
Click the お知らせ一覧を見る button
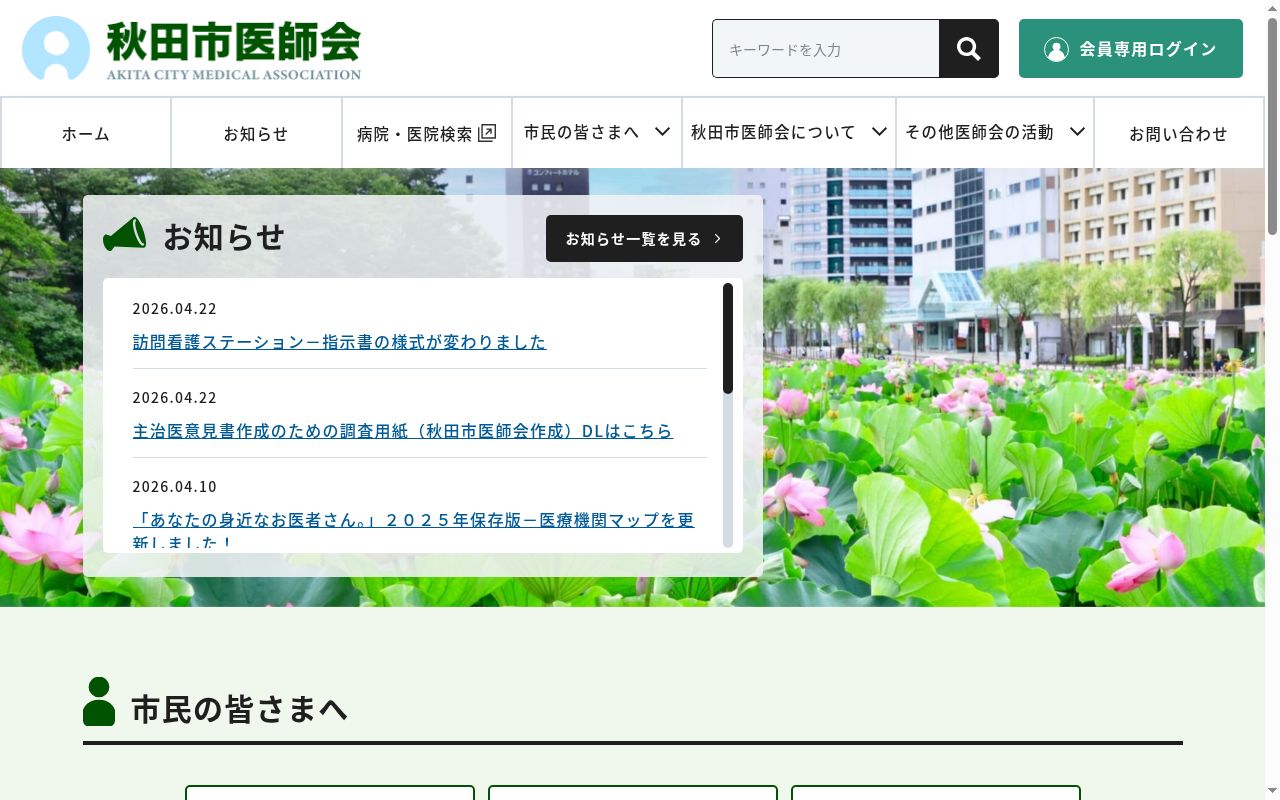[644, 238]
